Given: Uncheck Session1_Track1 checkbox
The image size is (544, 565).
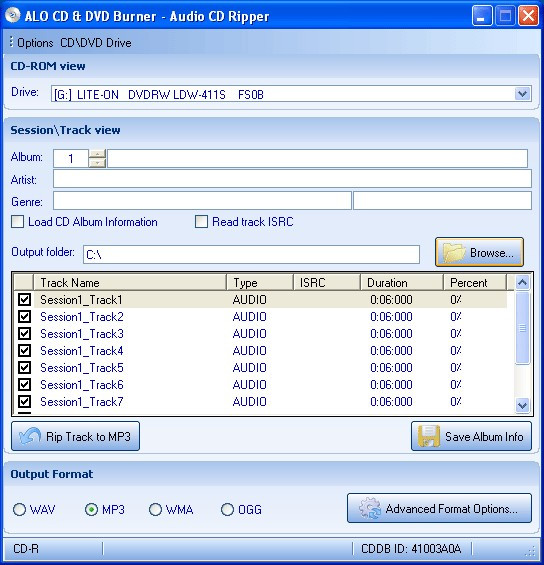Looking at the screenshot, I should [x=24, y=299].
